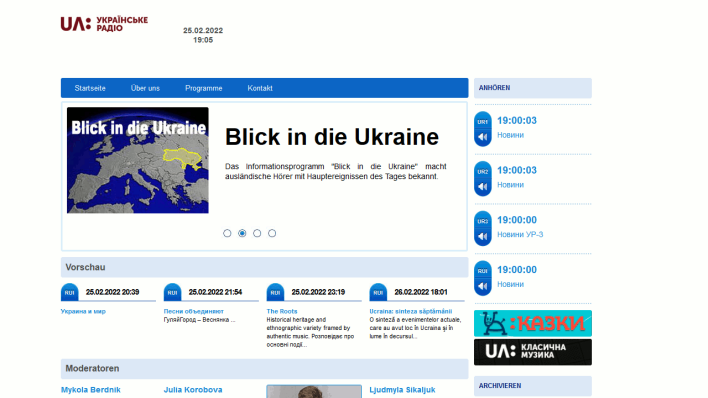Open moderator Ljudmyla Sikaljuk profile
The image size is (708, 398).
point(402,390)
